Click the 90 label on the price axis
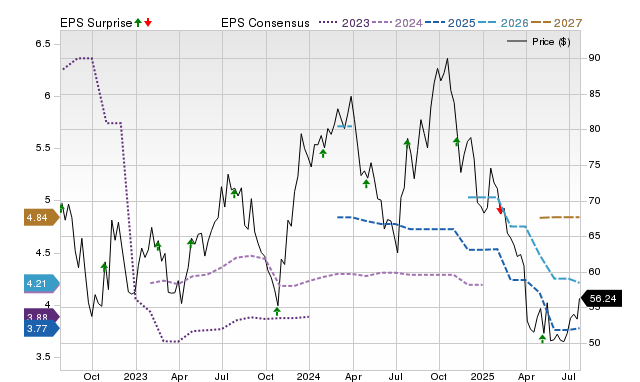 [594, 58]
